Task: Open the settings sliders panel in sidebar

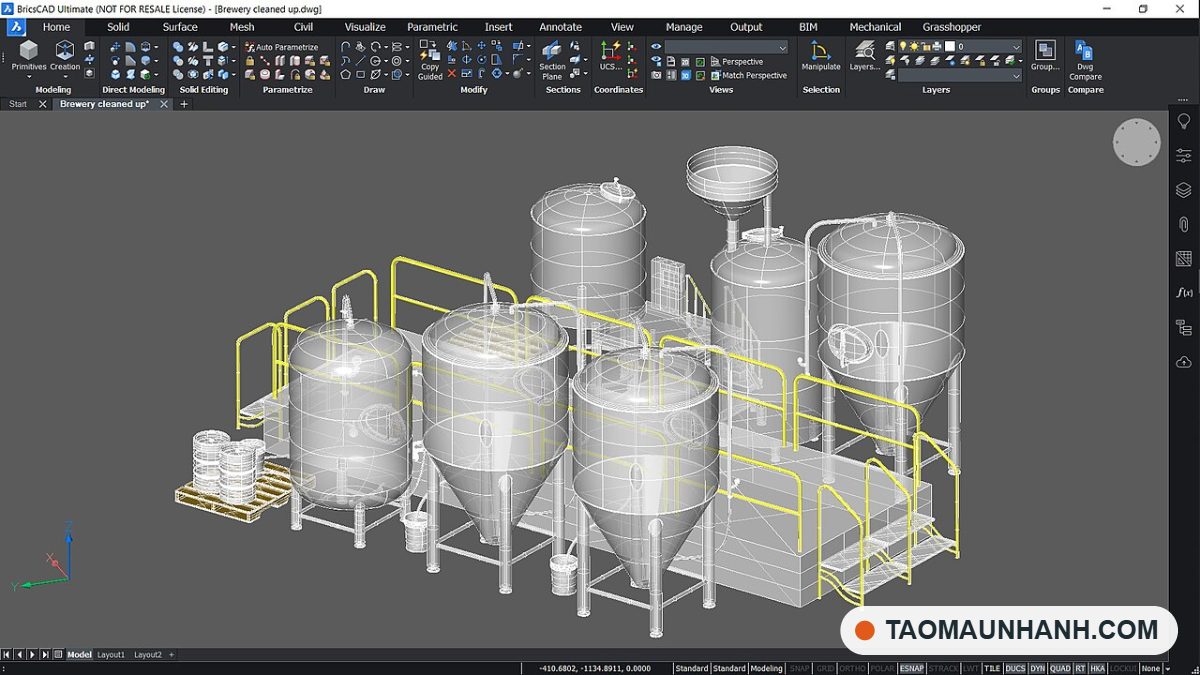Action: 1184,155
